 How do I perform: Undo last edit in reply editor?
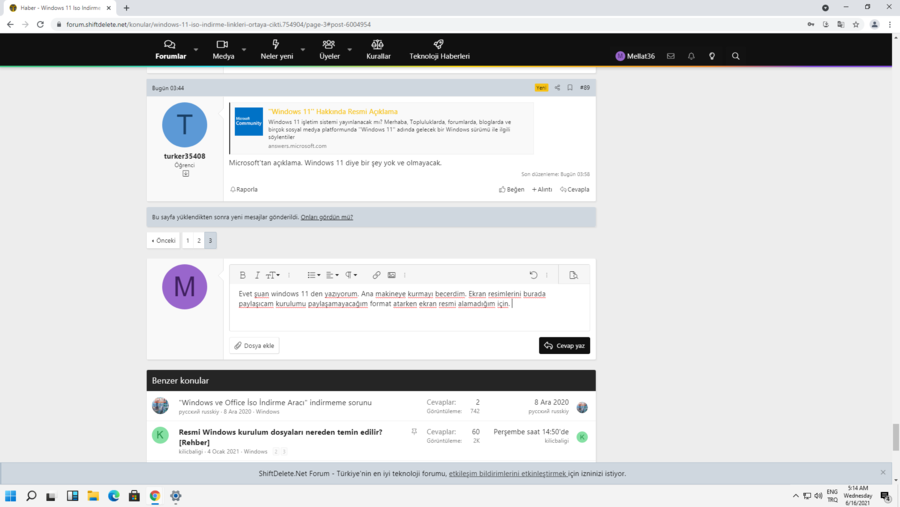[x=533, y=275]
